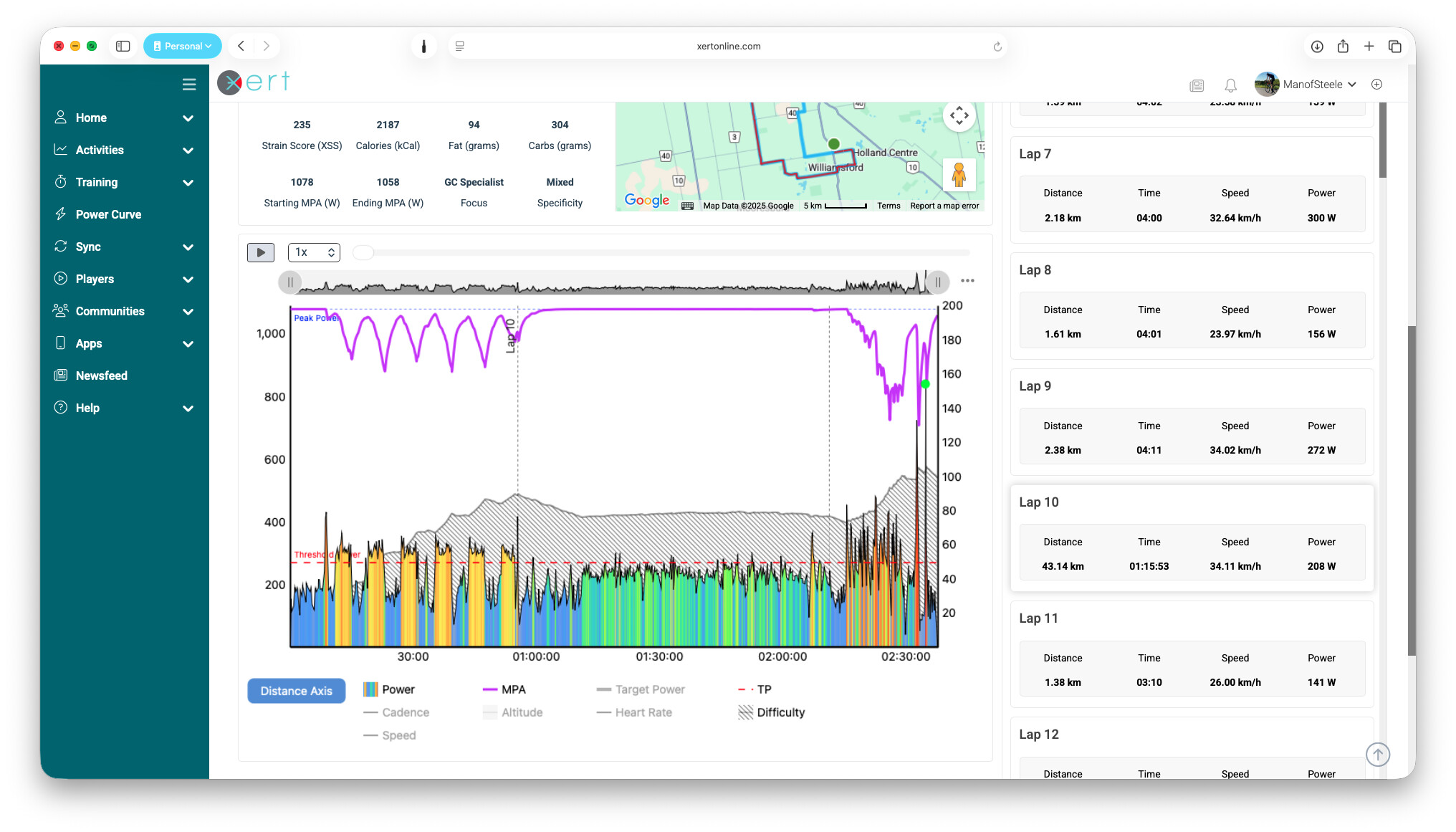Open the notifications bell icon

pos(1230,85)
